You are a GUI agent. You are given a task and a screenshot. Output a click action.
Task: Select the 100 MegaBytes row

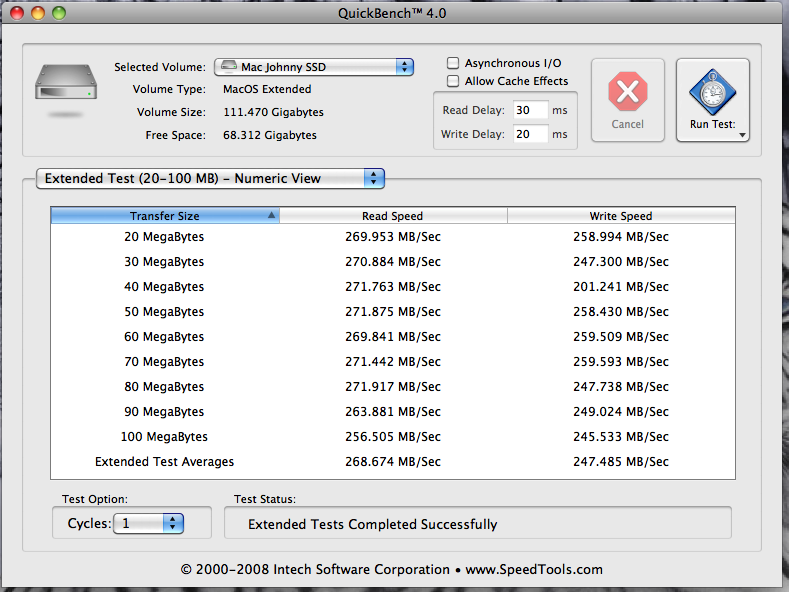(393, 437)
